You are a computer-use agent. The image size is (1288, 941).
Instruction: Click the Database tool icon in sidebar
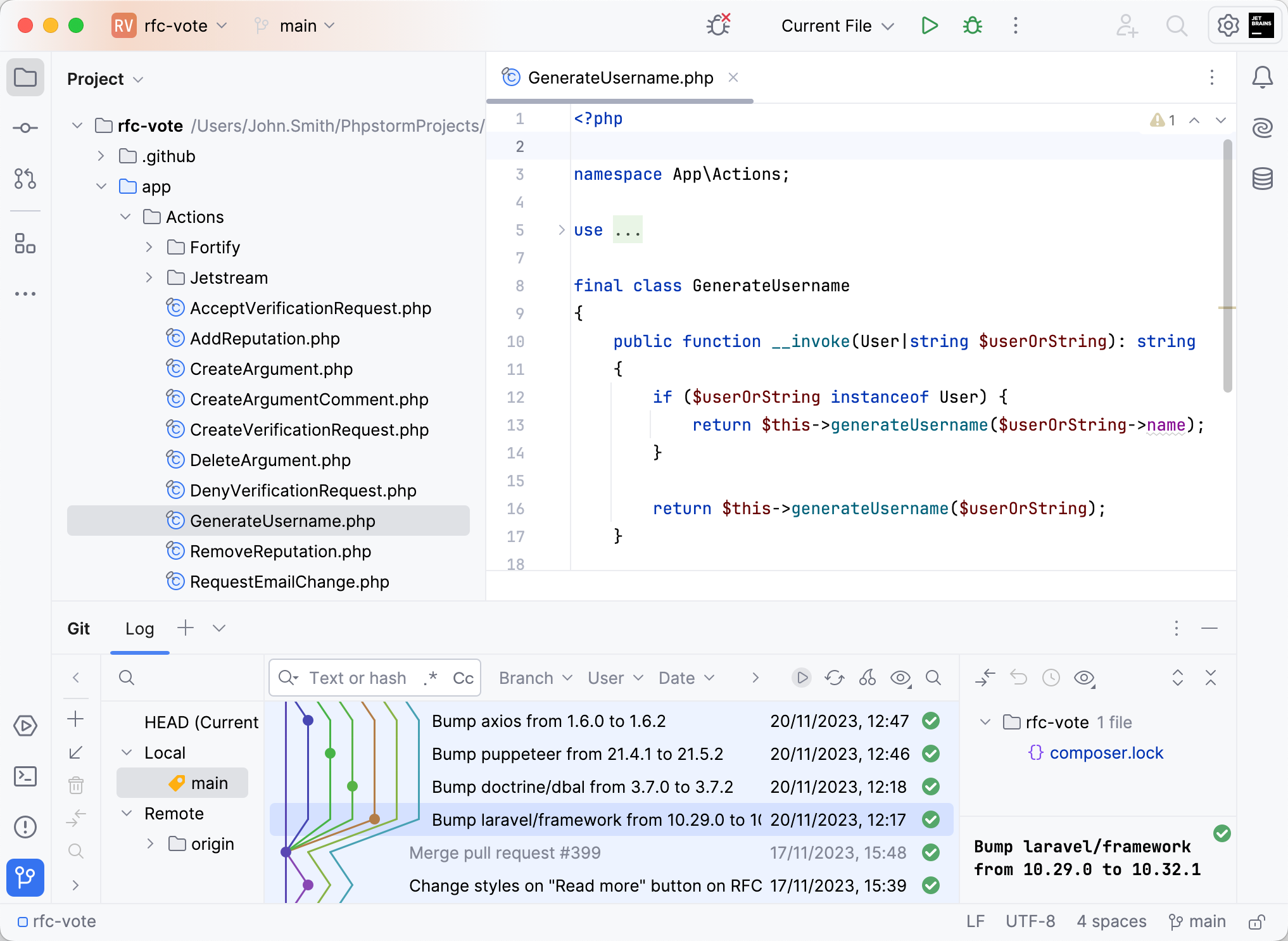click(x=1262, y=178)
